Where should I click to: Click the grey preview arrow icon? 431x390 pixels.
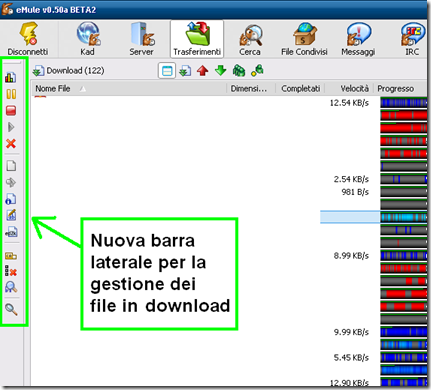tap(11, 182)
